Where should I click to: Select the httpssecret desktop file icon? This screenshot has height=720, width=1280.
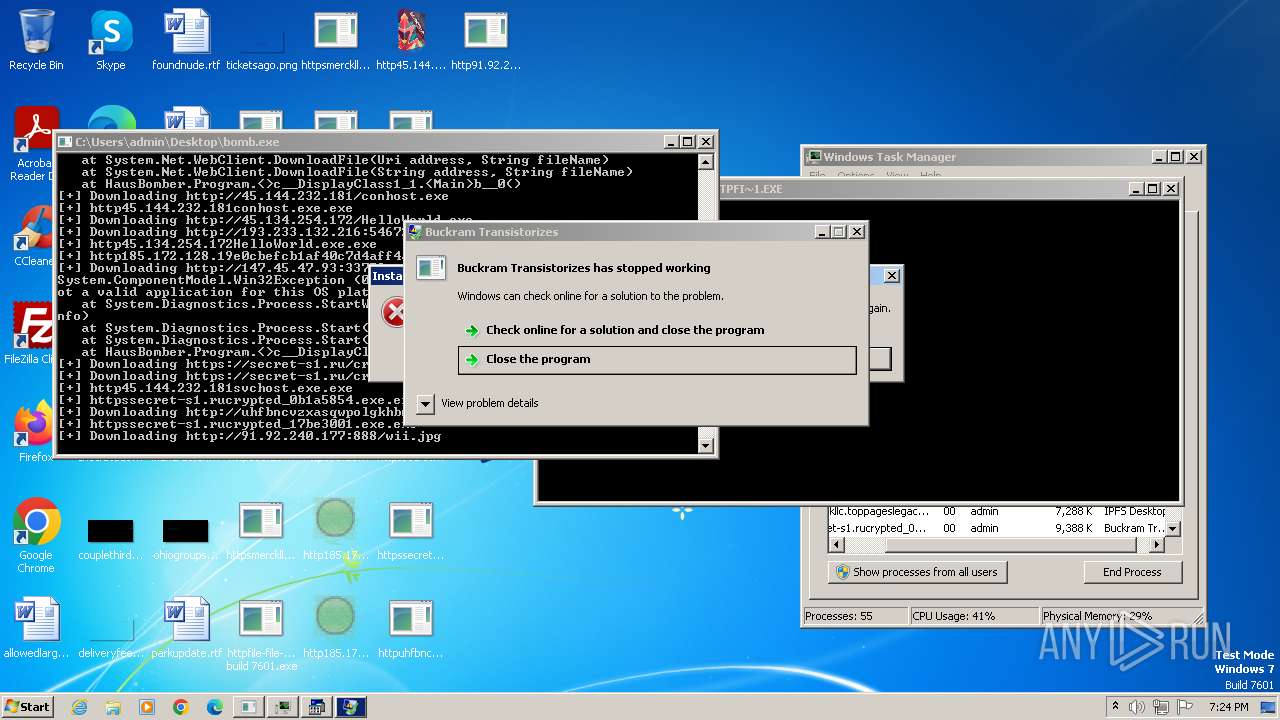pyautogui.click(x=411, y=530)
